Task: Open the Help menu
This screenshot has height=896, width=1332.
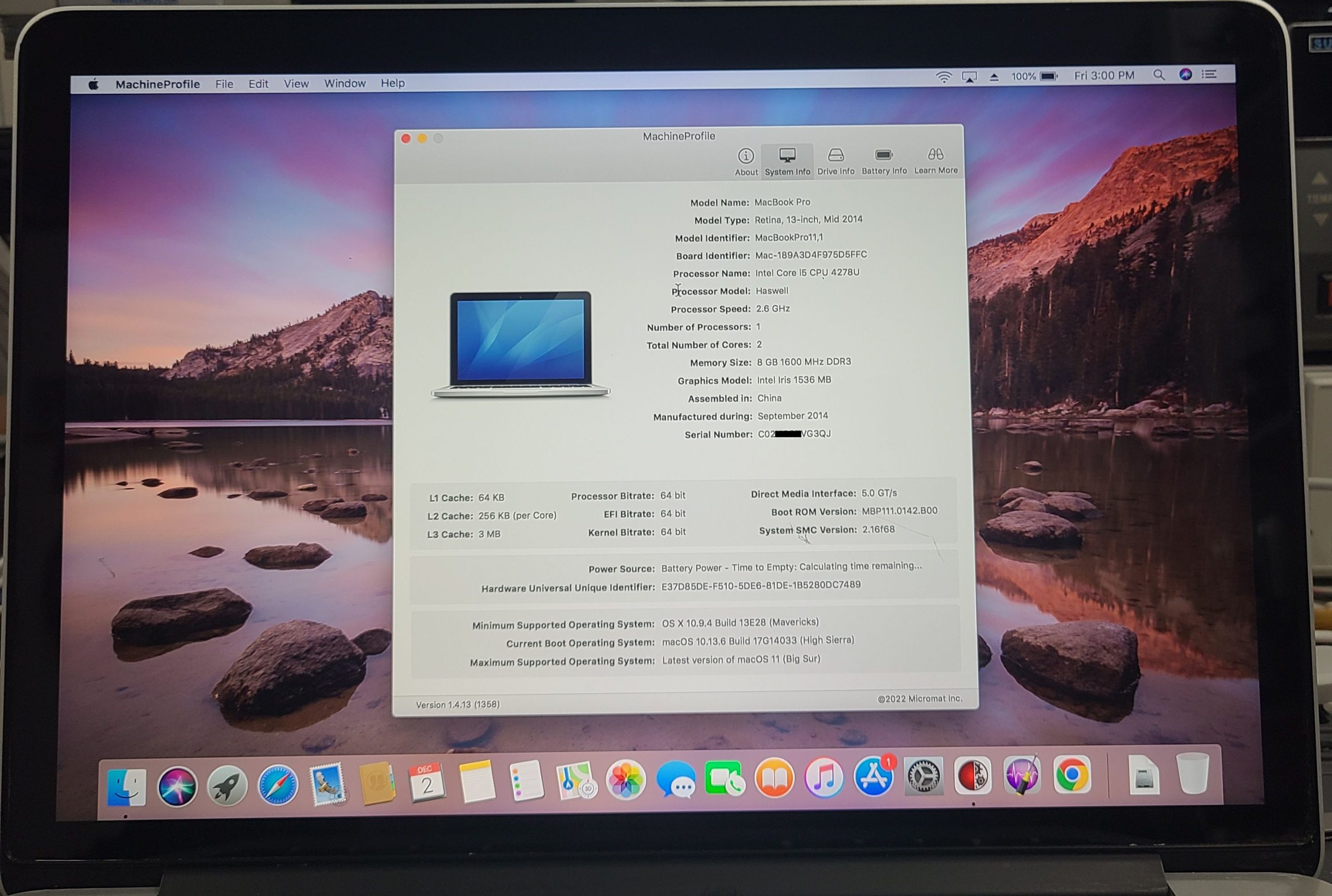Action: click(393, 83)
